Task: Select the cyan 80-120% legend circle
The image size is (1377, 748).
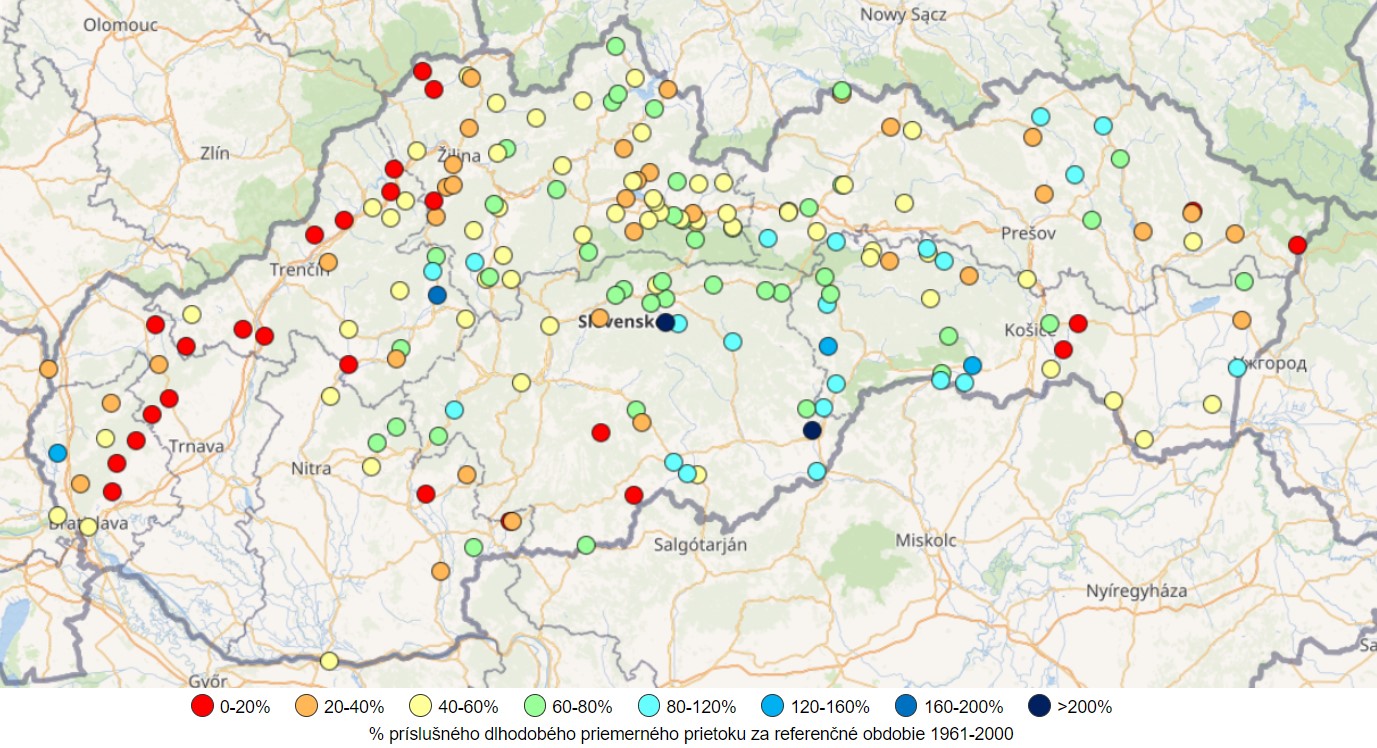Action: click(x=652, y=706)
